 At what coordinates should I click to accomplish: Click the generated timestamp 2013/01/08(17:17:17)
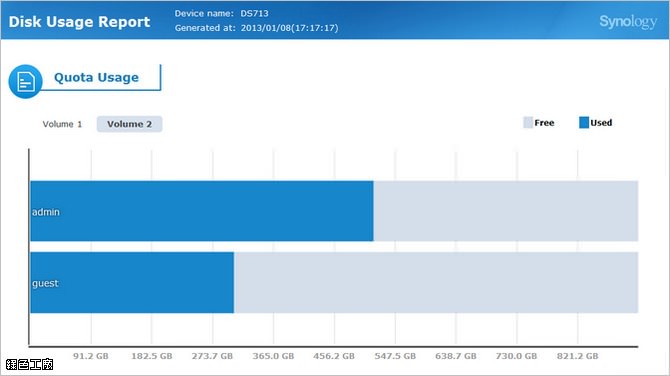pyautogui.click(x=289, y=28)
